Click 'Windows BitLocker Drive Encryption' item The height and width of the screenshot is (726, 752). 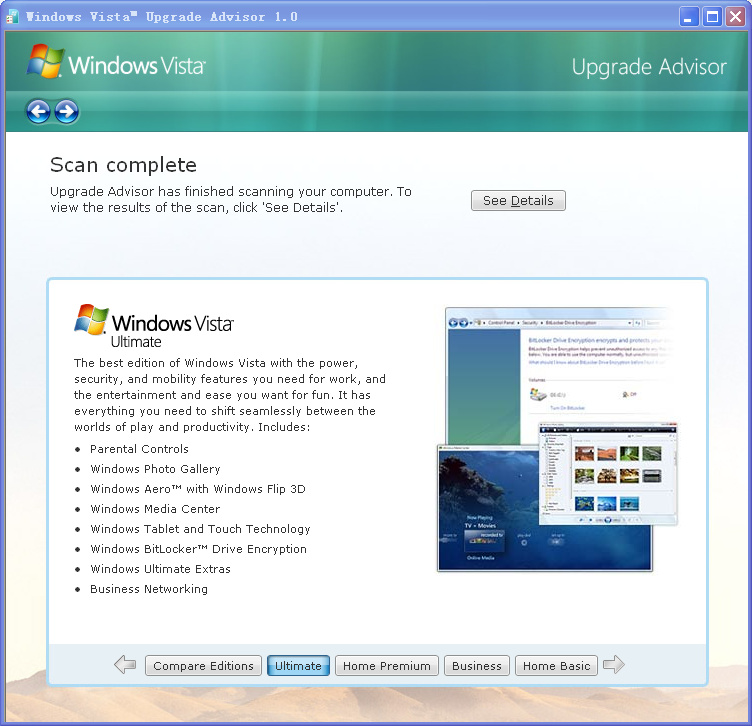[199, 549]
